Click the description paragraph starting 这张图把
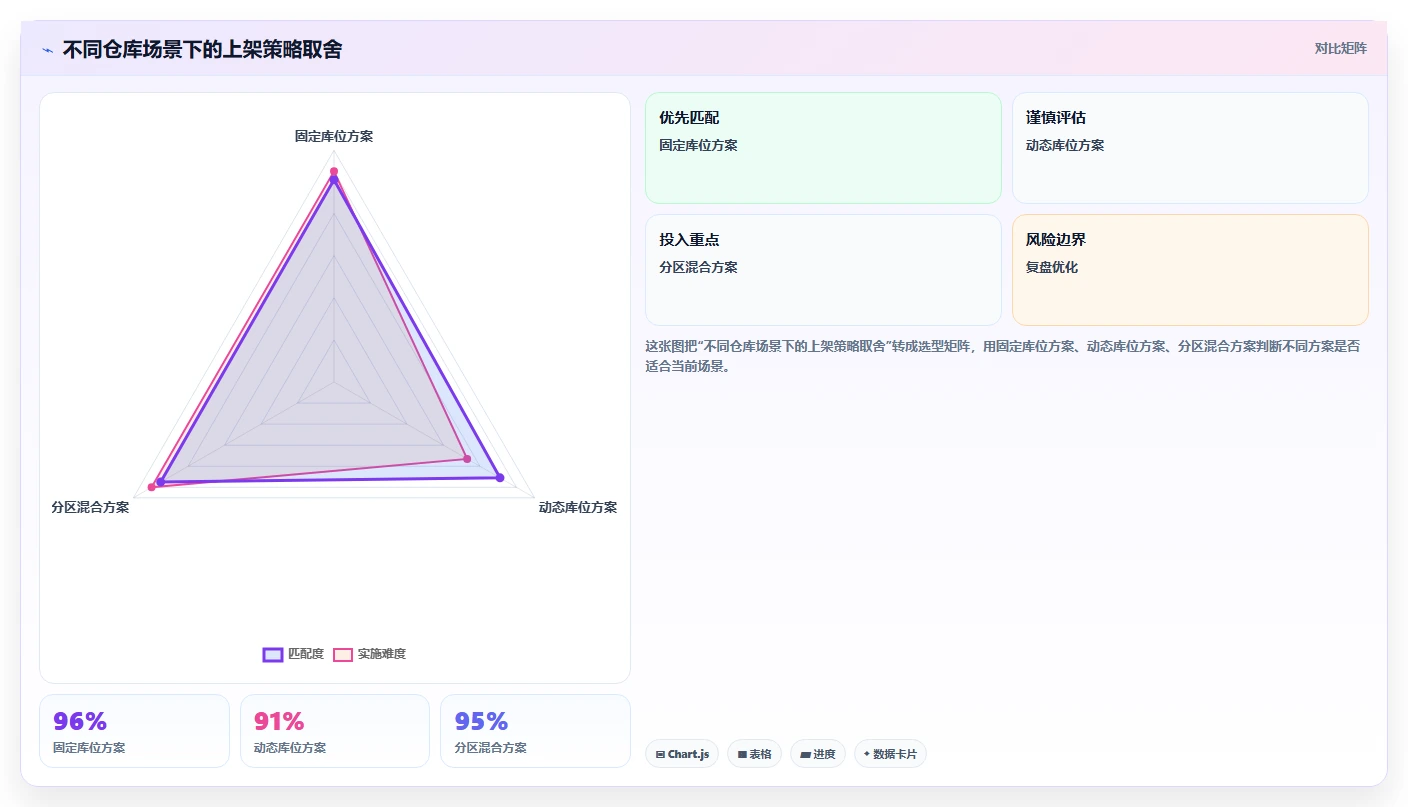This screenshot has height=807, width=1408. [x=1003, y=356]
